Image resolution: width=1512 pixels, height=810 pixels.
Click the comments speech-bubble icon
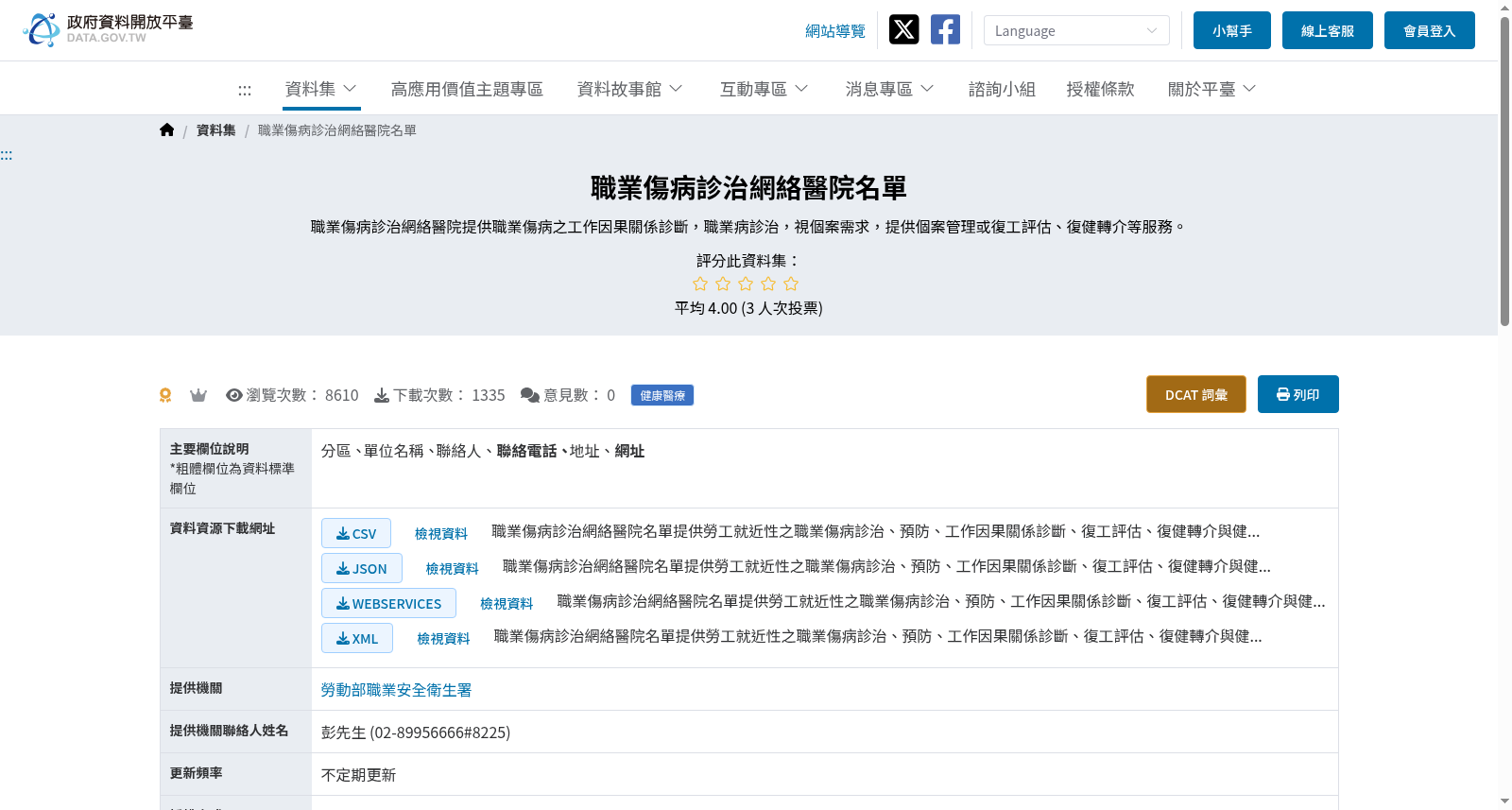(x=530, y=395)
